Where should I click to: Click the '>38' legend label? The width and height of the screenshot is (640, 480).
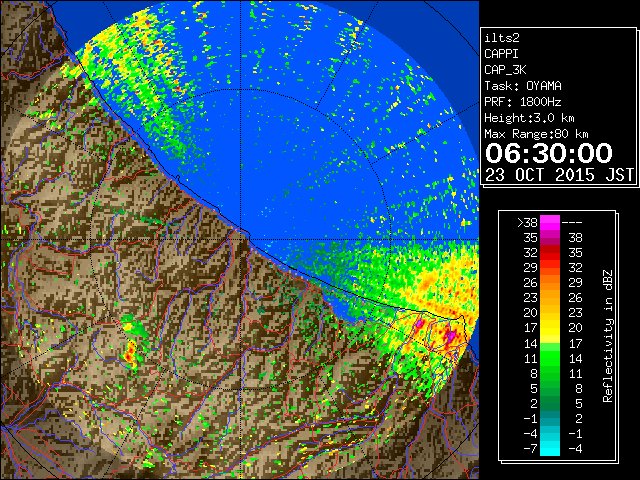527,223
